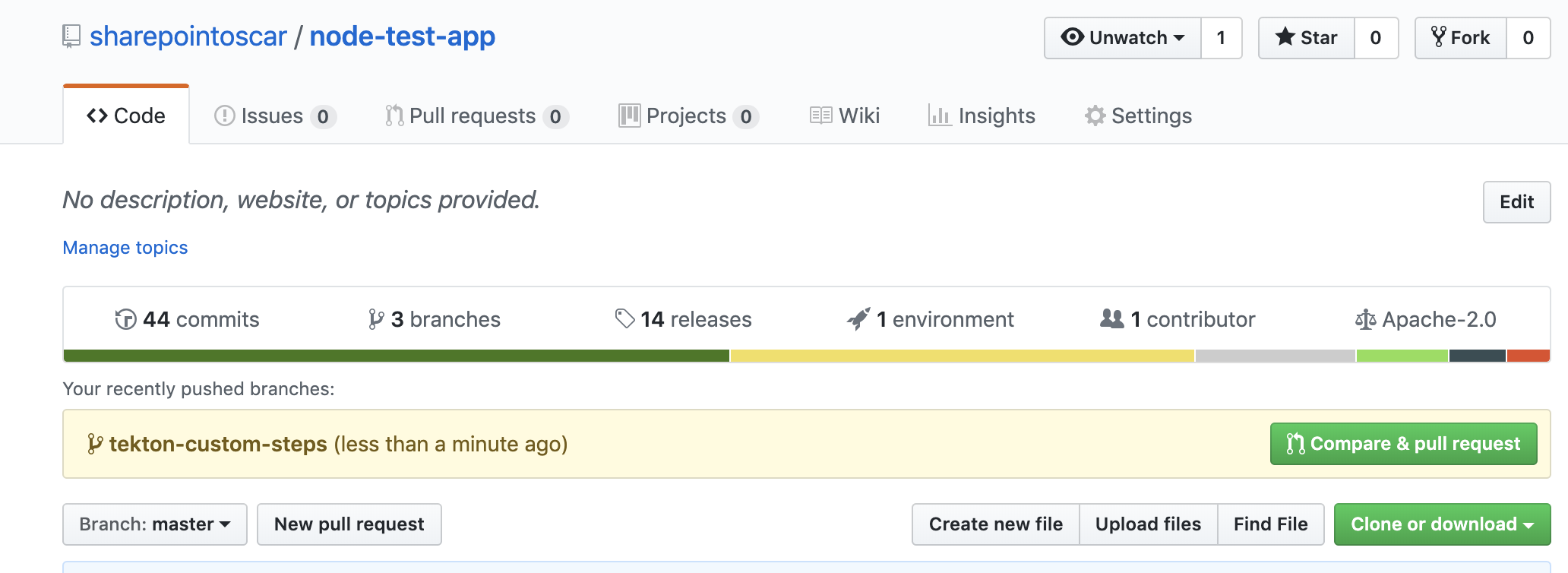Open the Wiki tab

point(844,116)
